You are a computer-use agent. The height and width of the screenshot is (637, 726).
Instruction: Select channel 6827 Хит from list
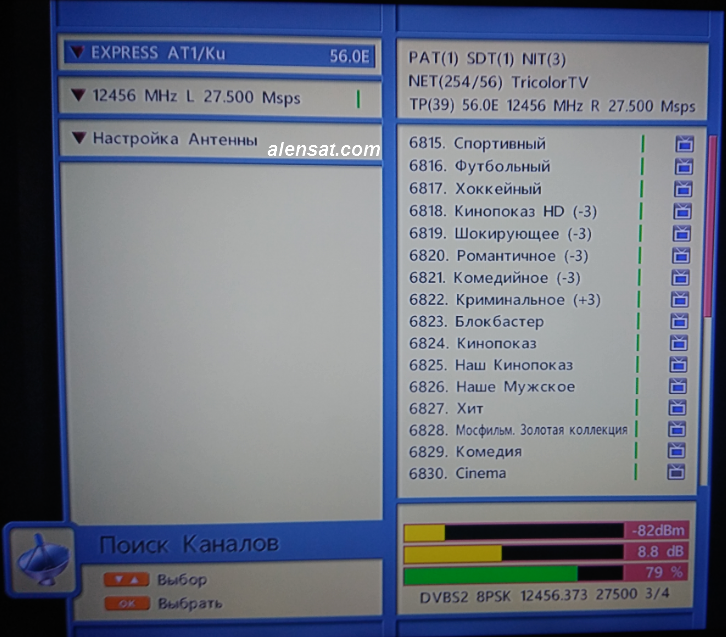pyautogui.click(x=469, y=408)
